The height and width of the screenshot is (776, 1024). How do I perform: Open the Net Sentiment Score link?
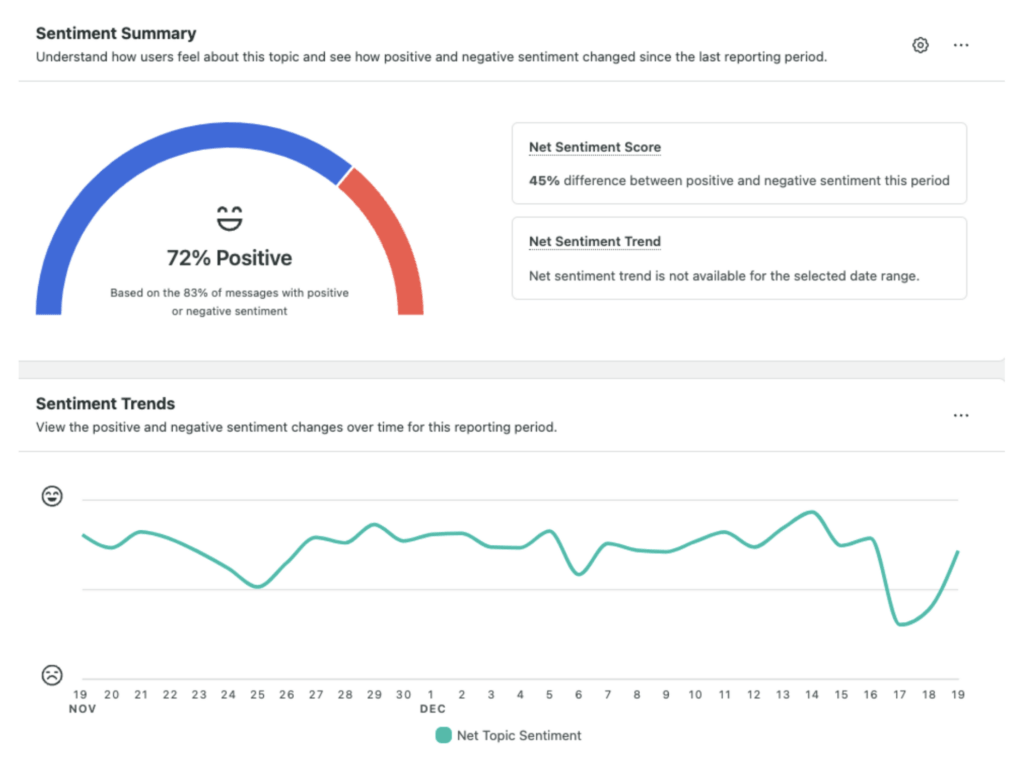[x=594, y=147]
